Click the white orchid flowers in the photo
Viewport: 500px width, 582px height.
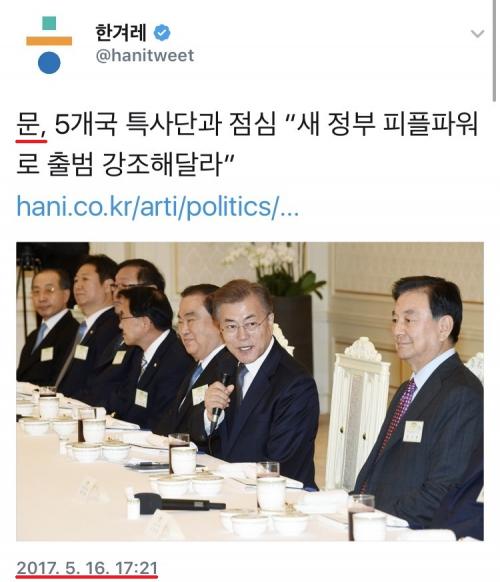tap(261, 257)
